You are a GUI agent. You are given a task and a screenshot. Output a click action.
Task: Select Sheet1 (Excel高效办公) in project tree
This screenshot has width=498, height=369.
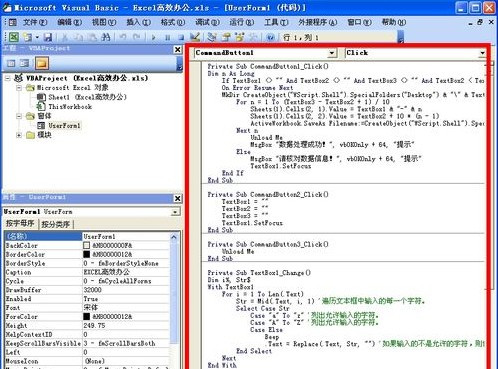(87, 97)
